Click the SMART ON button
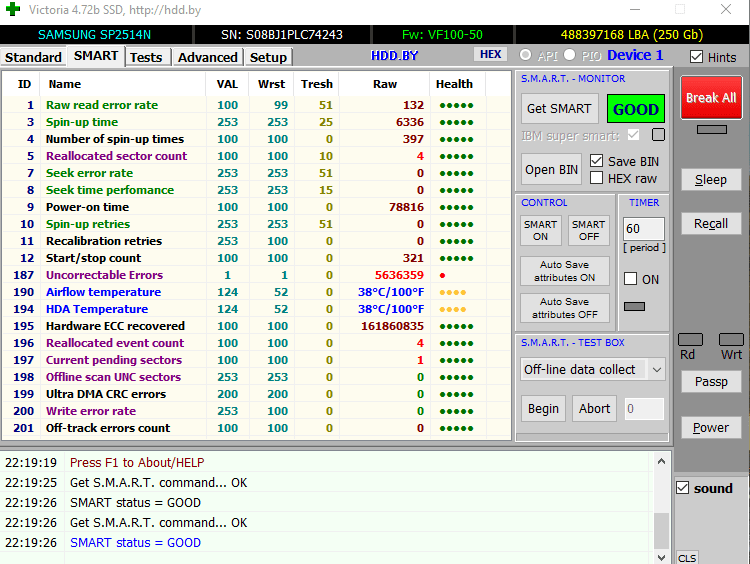The height and width of the screenshot is (564, 750). click(540, 230)
